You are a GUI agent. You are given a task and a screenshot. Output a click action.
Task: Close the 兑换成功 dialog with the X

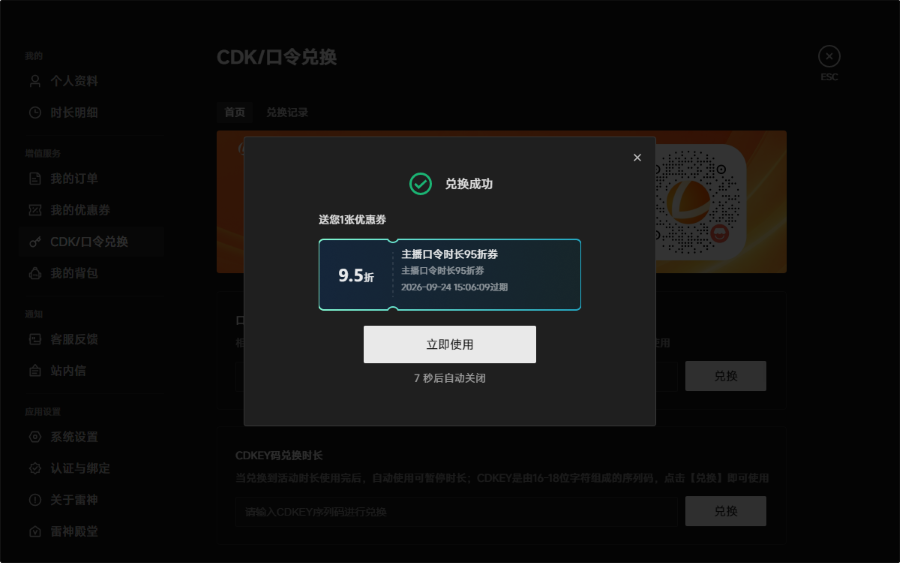tap(637, 158)
